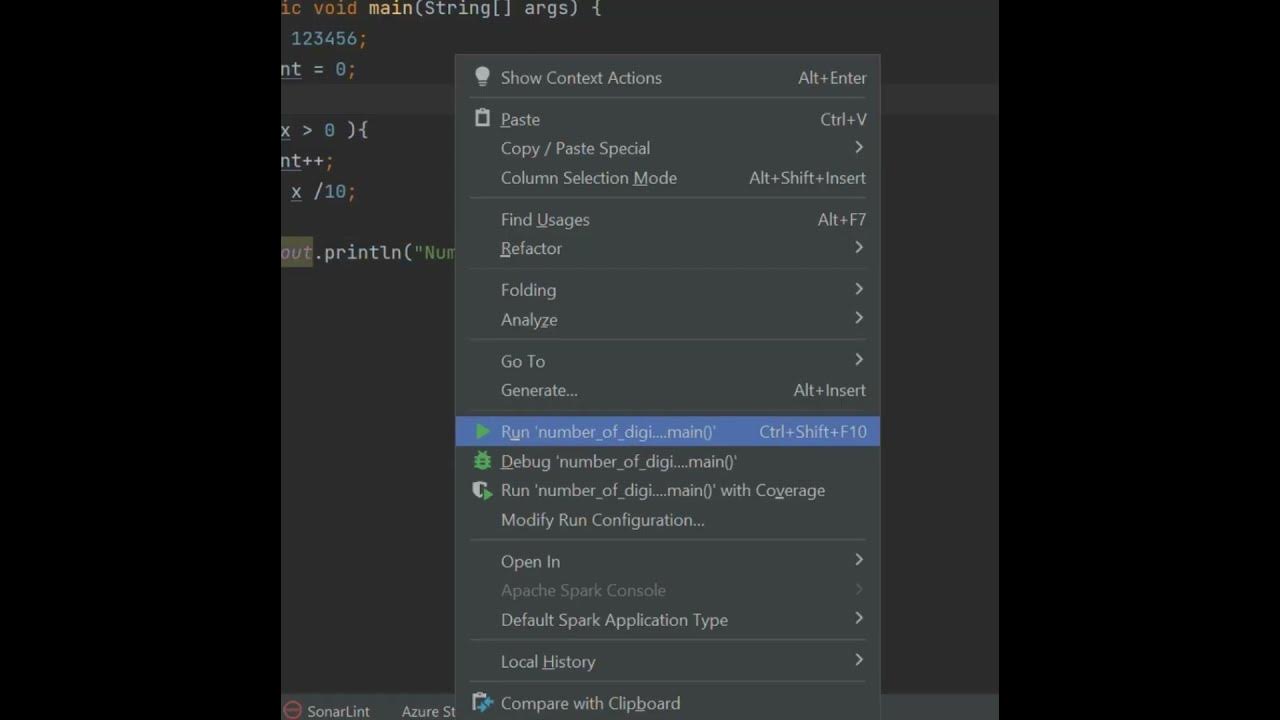Click the green Run triangle icon

click(483, 432)
